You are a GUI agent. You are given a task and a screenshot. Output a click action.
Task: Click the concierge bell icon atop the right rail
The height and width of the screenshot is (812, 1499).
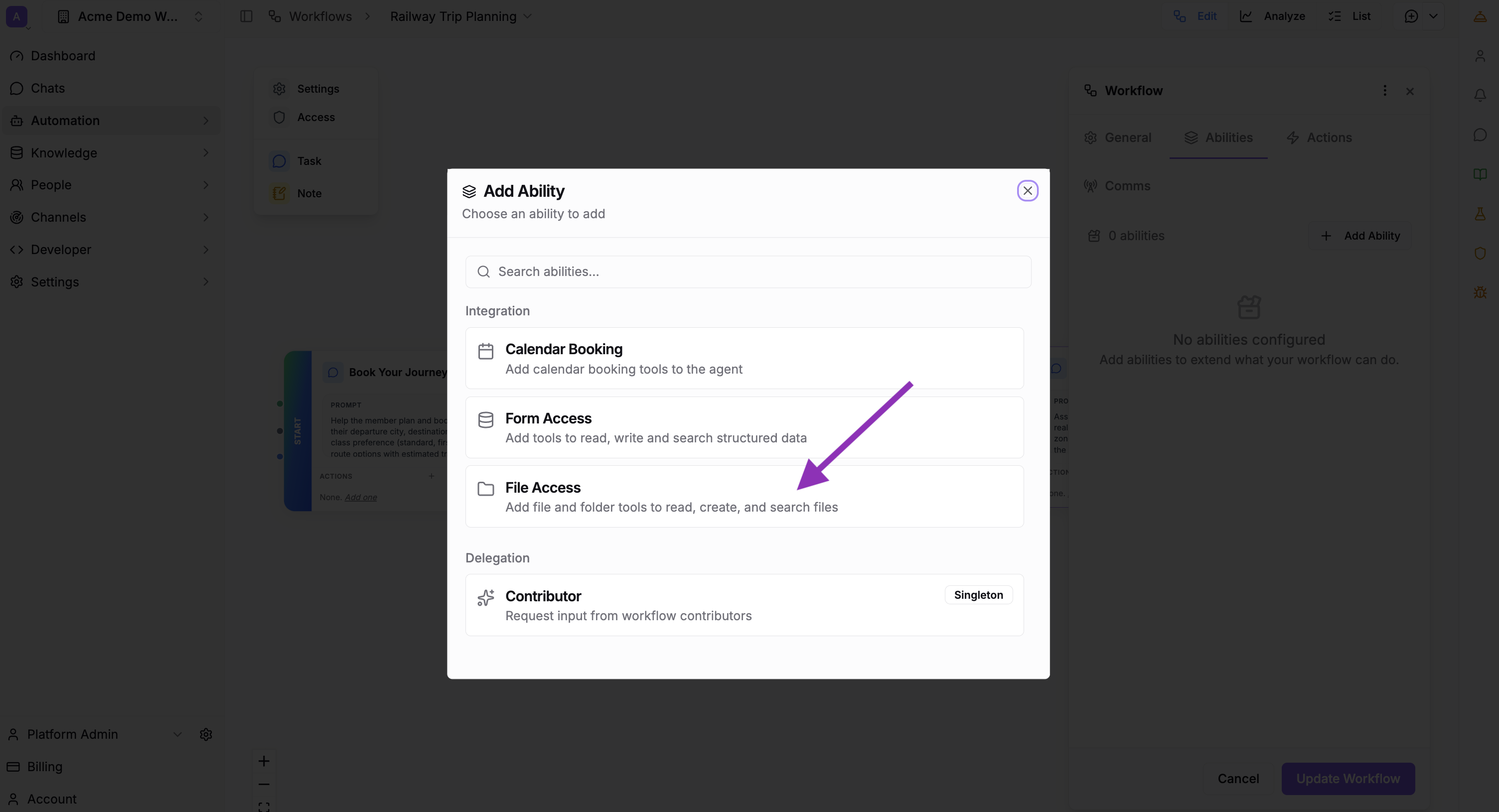pos(1481,16)
